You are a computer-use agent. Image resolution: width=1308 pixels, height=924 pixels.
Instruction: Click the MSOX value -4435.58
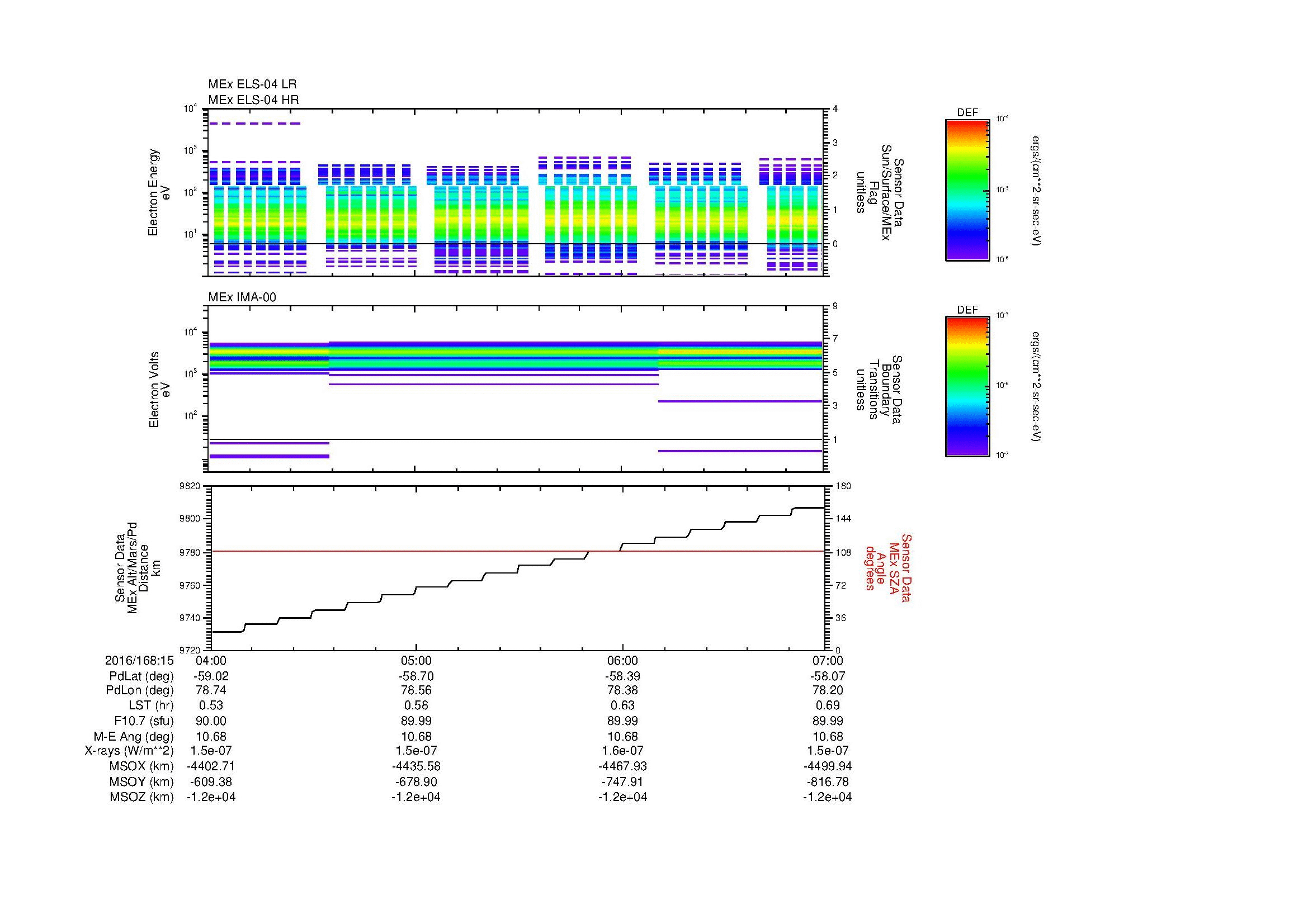click(417, 766)
